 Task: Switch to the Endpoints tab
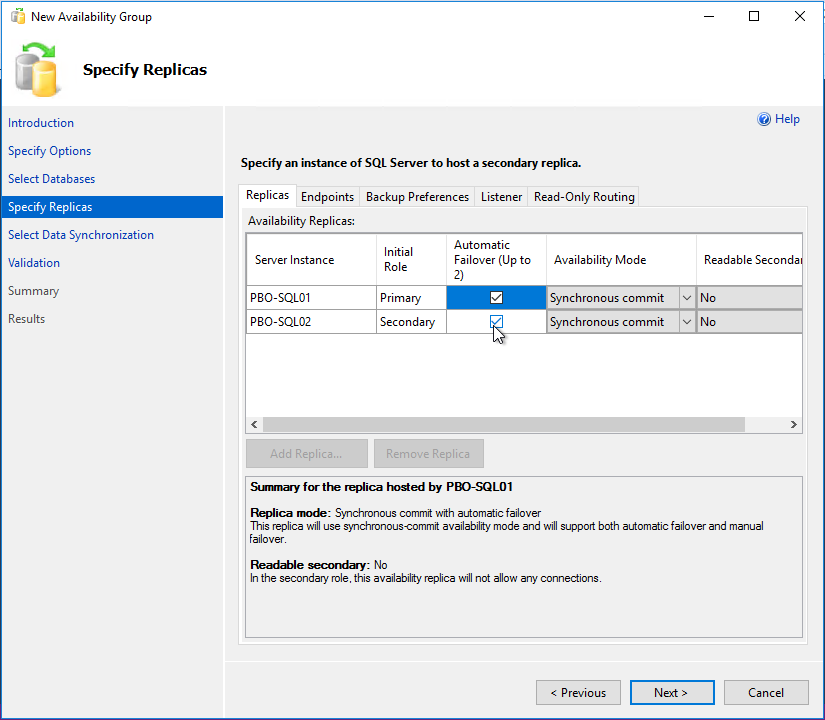pyautogui.click(x=327, y=197)
